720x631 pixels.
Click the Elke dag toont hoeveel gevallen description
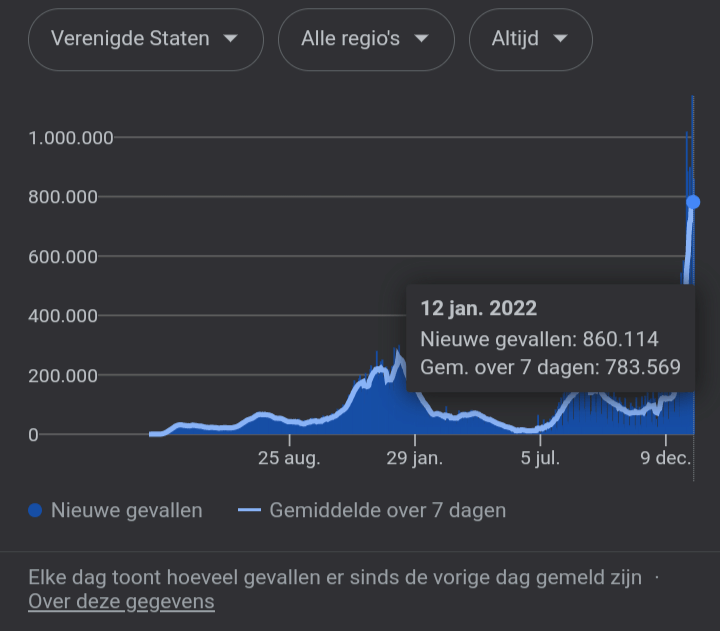[x=335, y=577]
